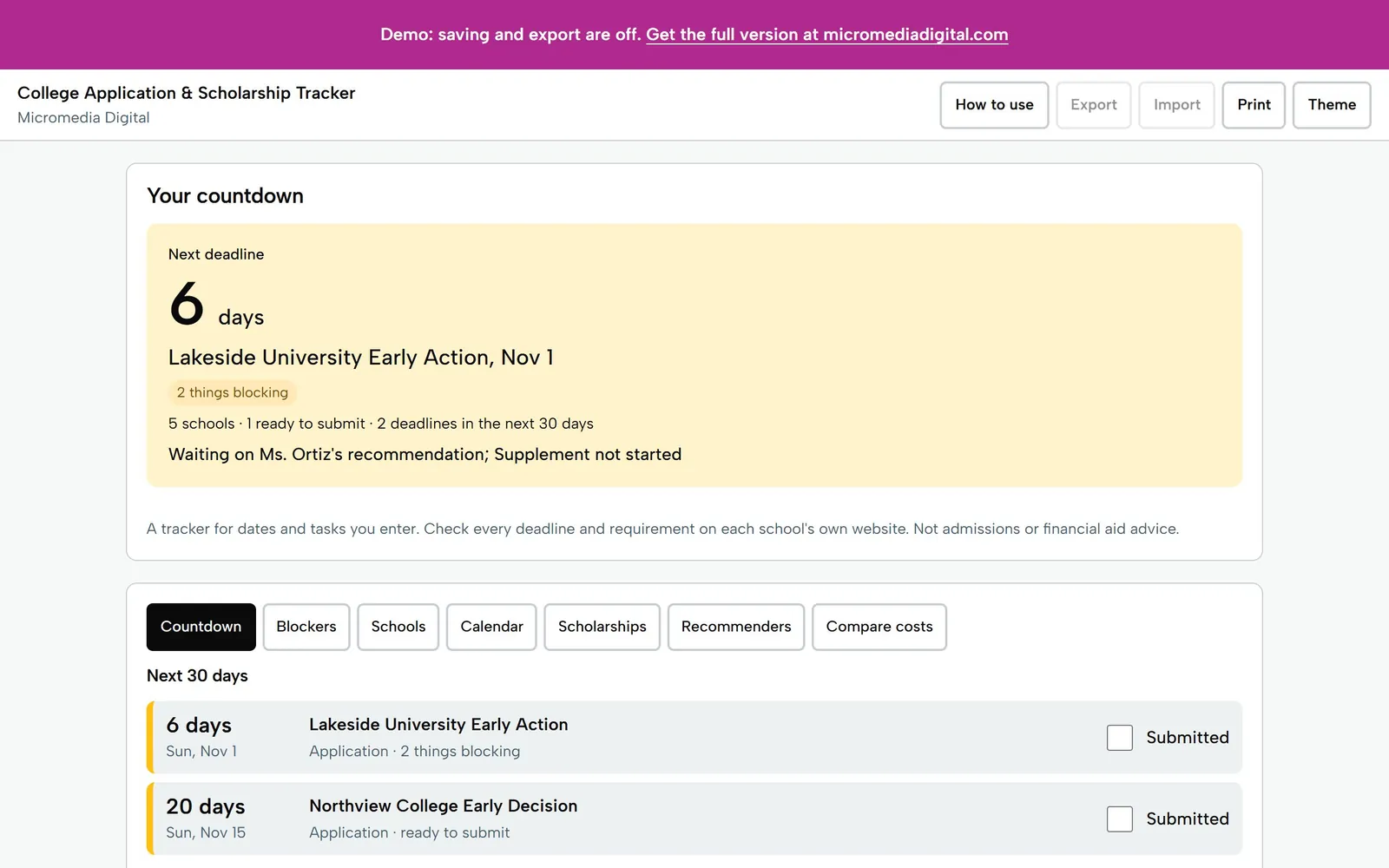Image resolution: width=1389 pixels, height=868 pixels.
Task: Click the 'Your countdown' heading
Action: (x=225, y=196)
